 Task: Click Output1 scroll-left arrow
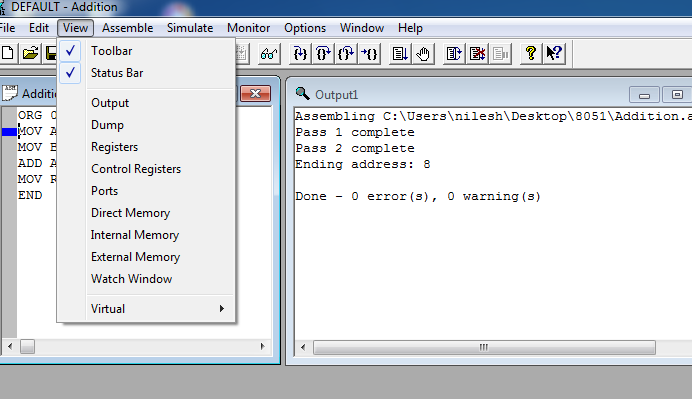pos(303,347)
